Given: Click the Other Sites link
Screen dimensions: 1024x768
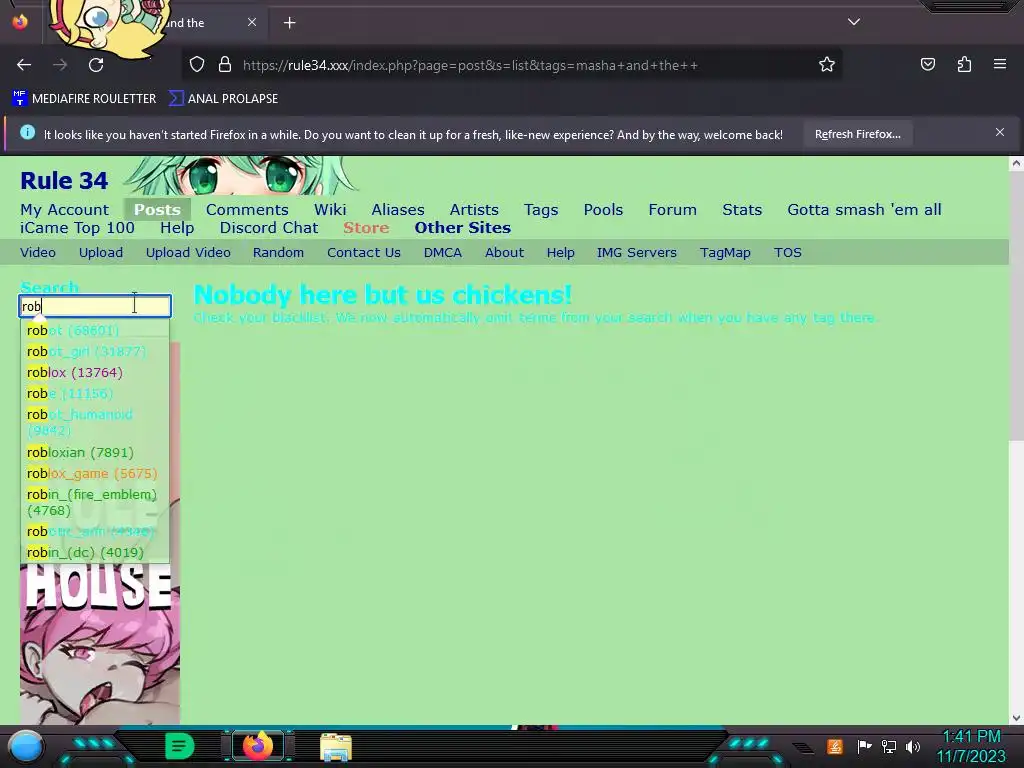Looking at the screenshot, I should [462, 228].
